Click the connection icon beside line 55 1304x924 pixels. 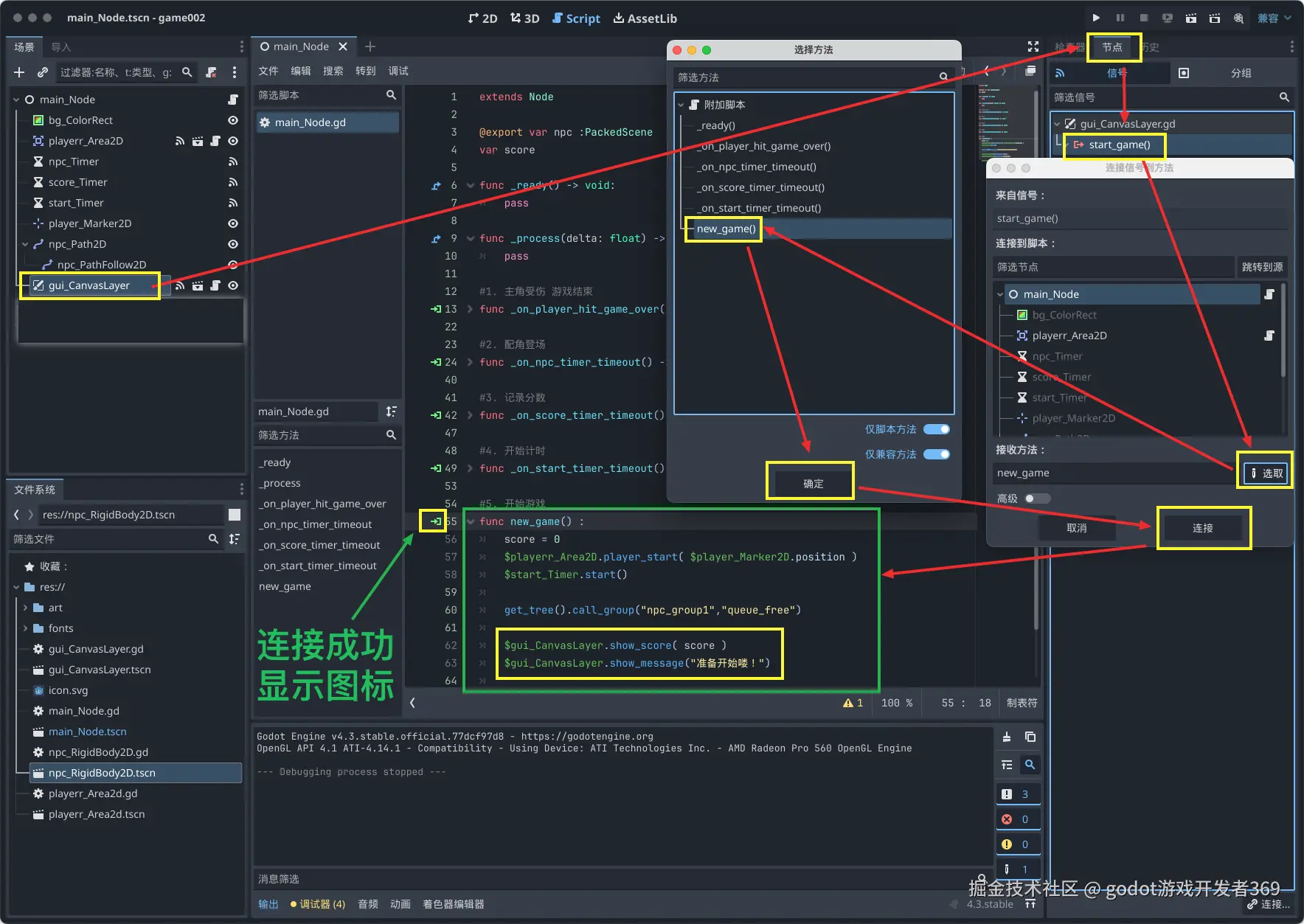coord(436,521)
